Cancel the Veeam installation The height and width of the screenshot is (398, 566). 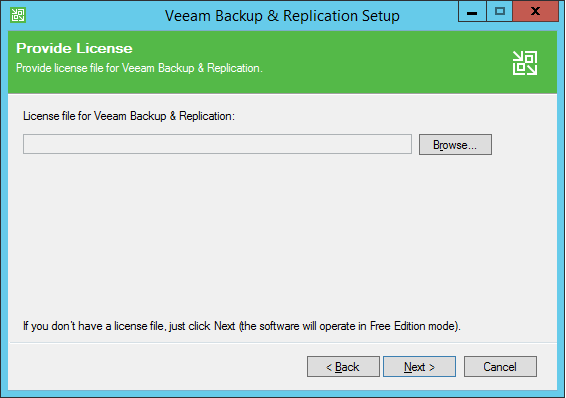click(500, 367)
